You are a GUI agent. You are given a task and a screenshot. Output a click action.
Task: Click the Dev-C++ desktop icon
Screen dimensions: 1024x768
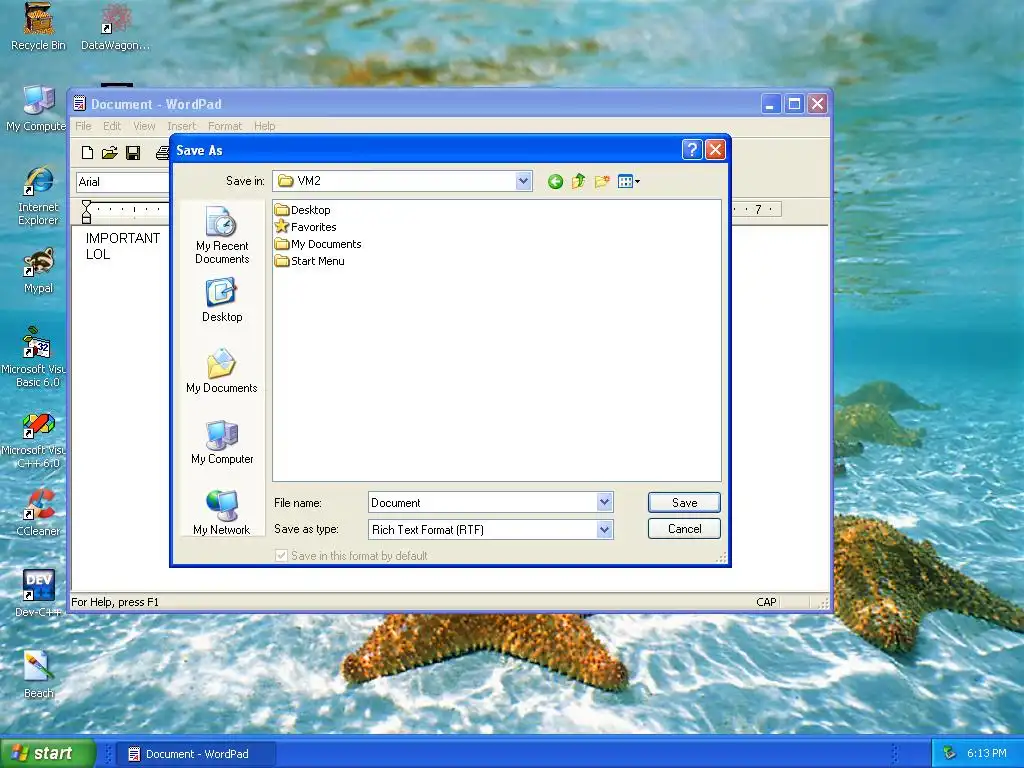tap(39, 593)
